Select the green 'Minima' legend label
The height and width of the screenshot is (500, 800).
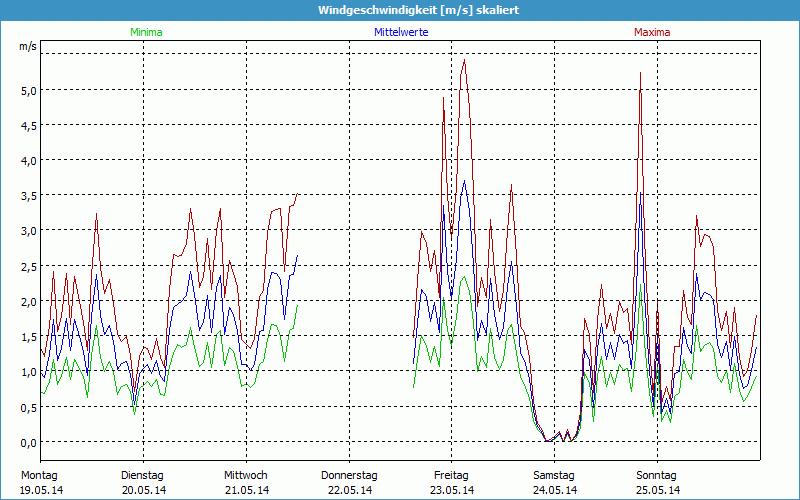[x=146, y=32]
